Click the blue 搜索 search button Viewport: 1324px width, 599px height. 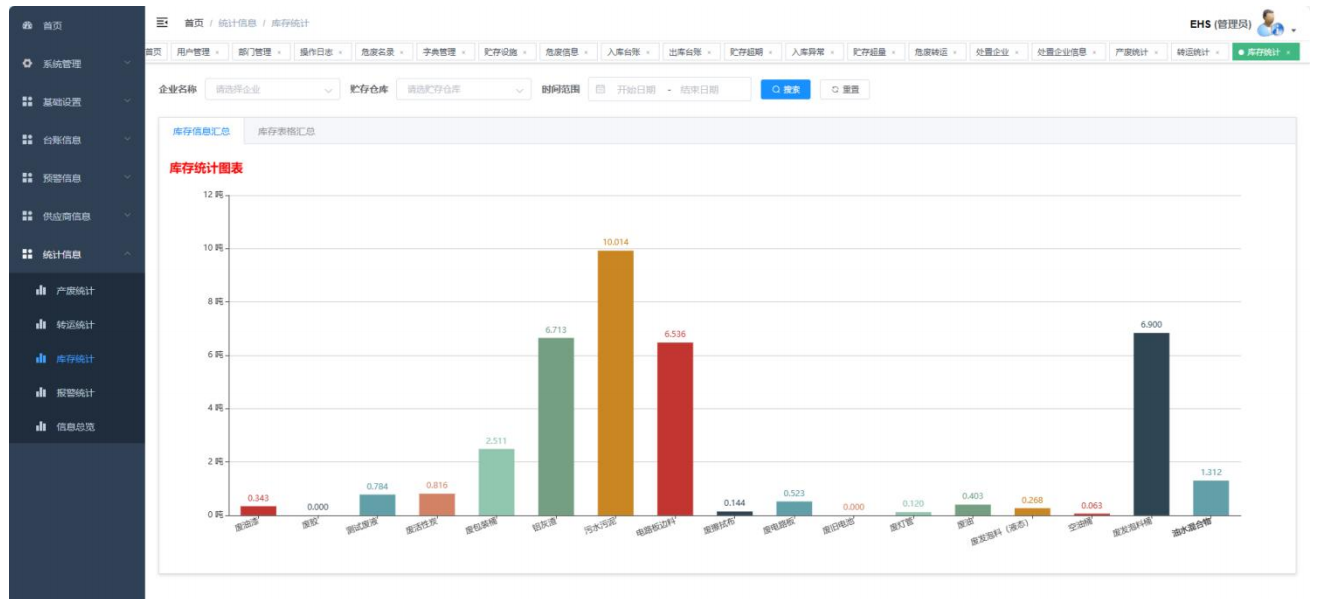point(785,90)
